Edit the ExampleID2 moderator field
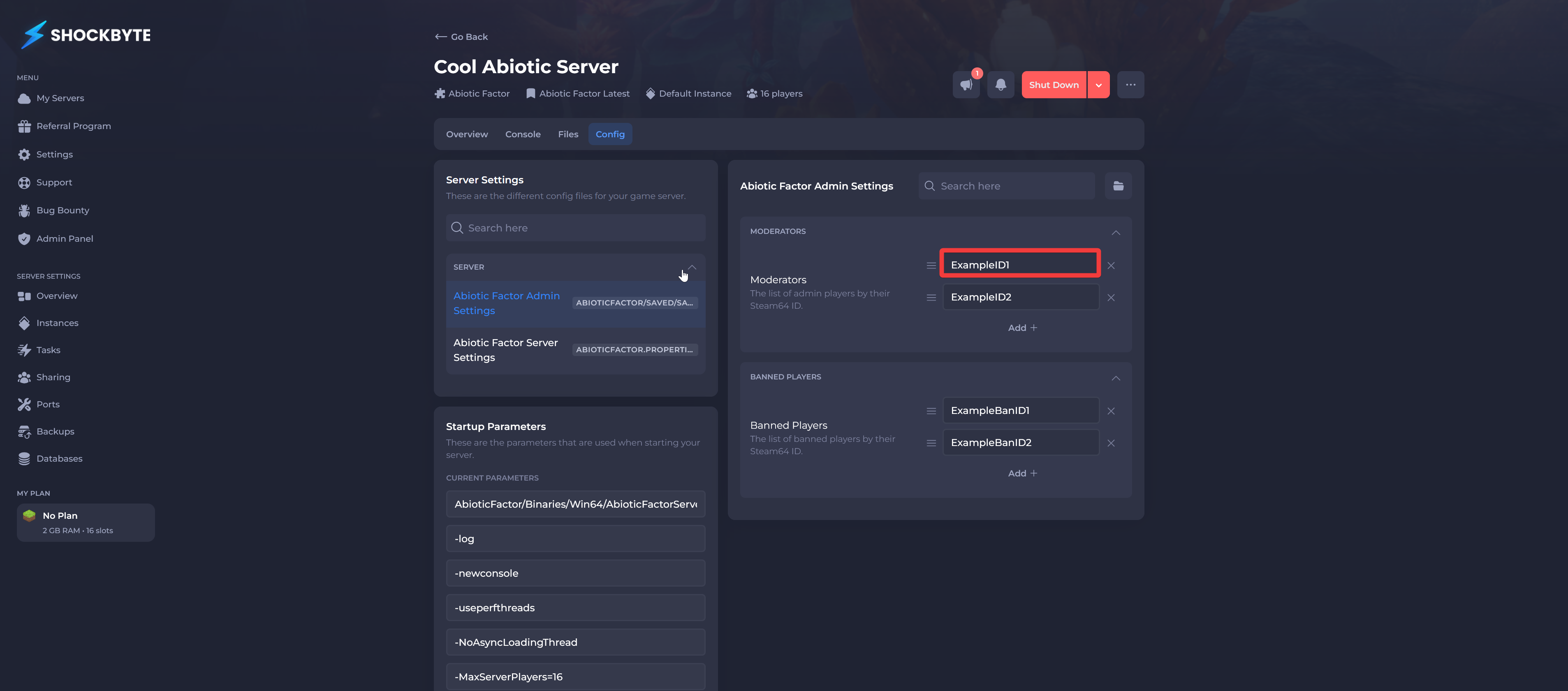Screen dimensions: 1568x691 [1021, 298]
